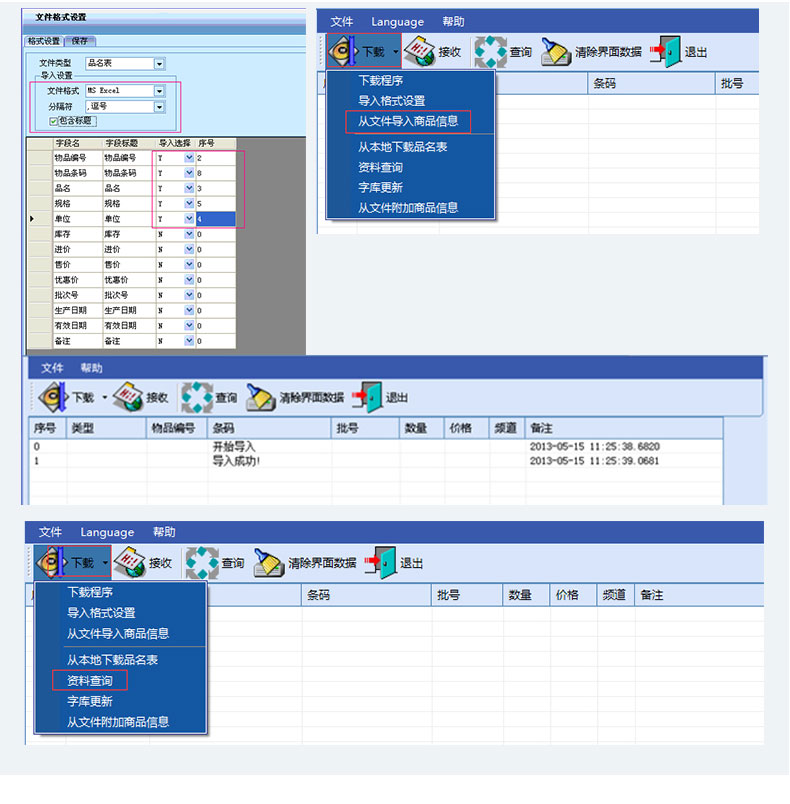
Task: Open the Language menu in the bottom window
Action: coord(107,532)
